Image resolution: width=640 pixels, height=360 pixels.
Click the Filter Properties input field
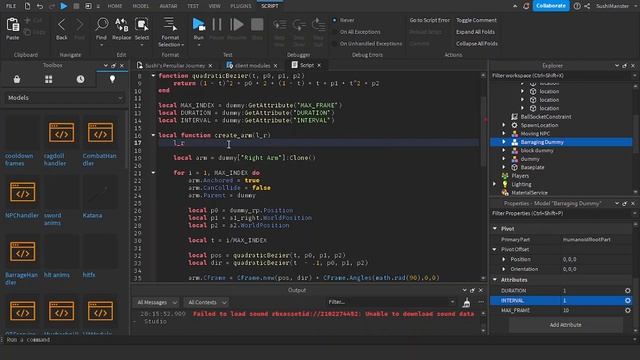click(x=561, y=213)
